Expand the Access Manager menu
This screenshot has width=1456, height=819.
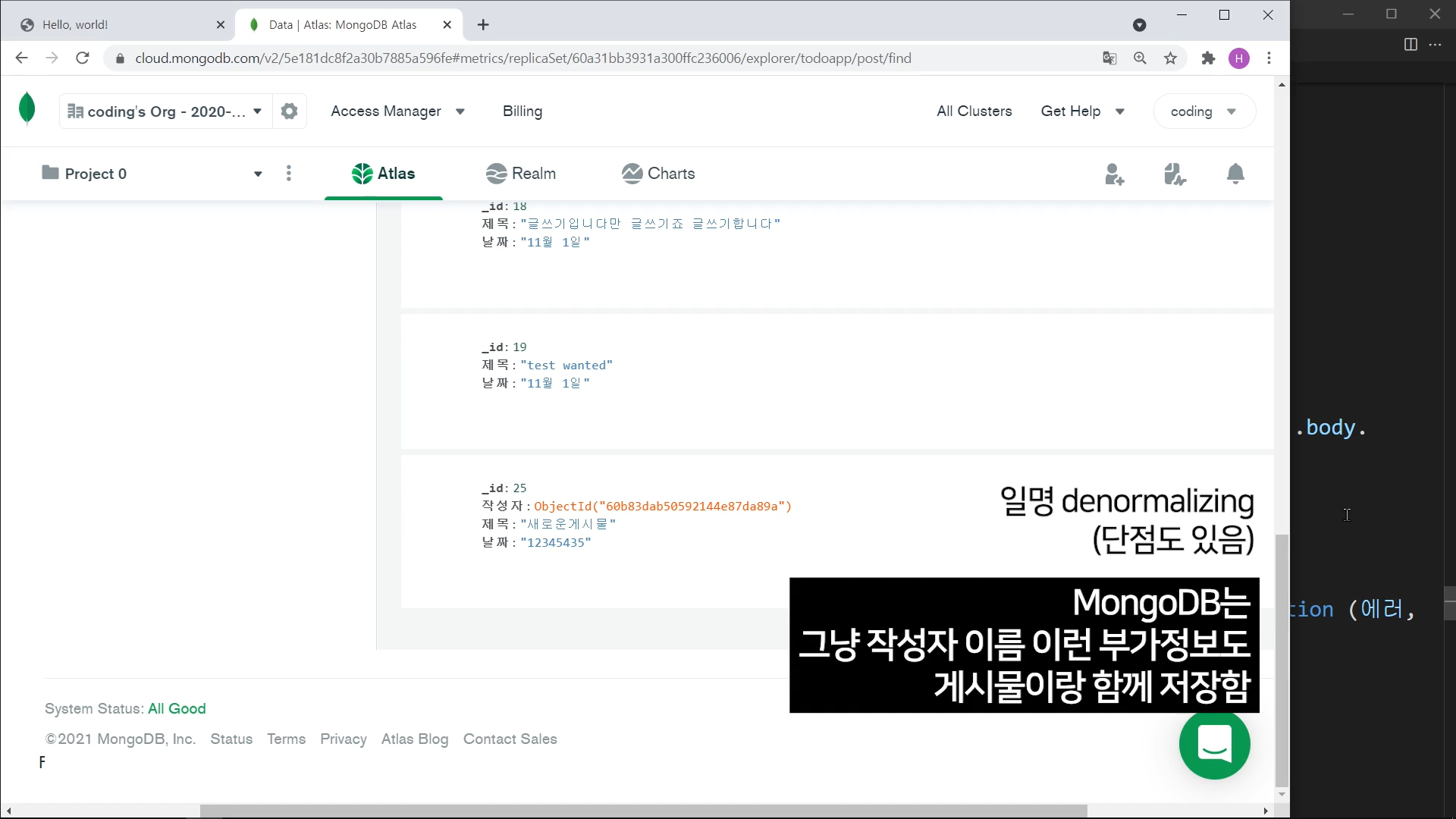click(397, 111)
